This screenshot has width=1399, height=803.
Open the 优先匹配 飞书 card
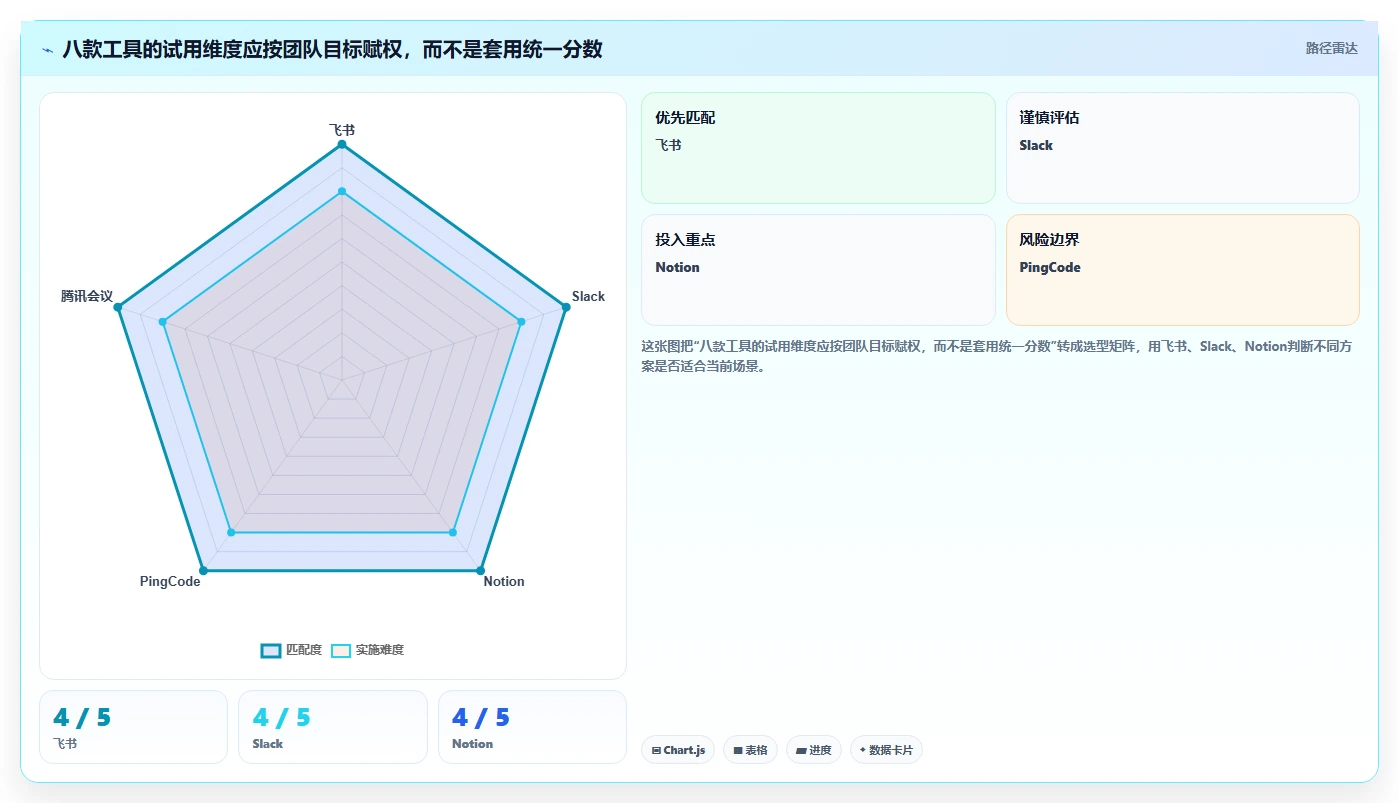click(x=818, y=148)
